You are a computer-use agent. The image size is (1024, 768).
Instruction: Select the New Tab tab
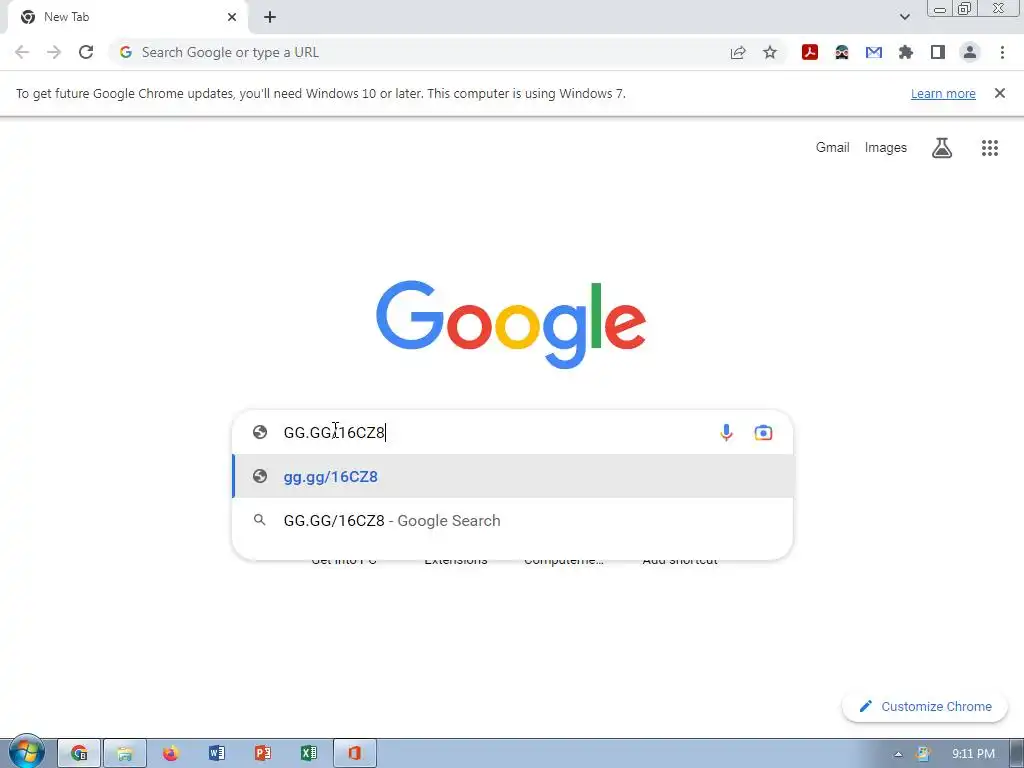tap(127, 17)
